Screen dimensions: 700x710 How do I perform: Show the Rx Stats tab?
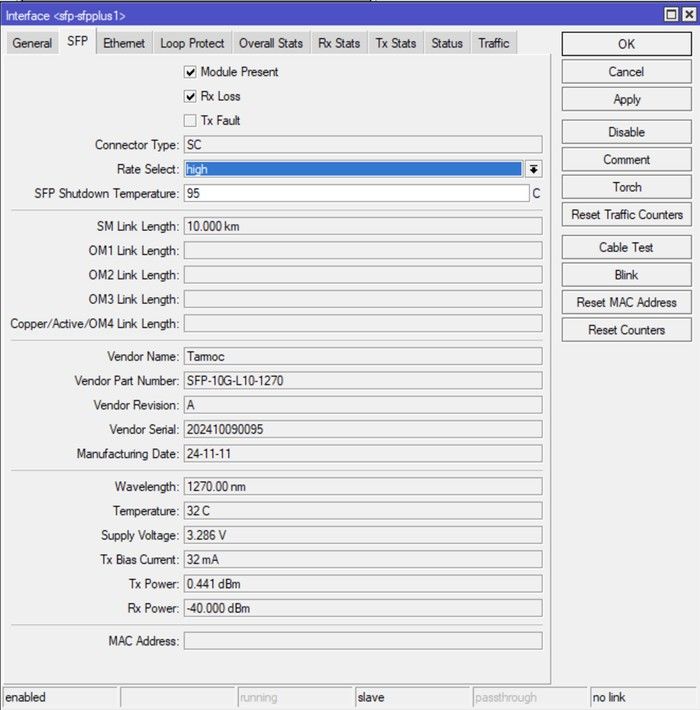(339, 43)
